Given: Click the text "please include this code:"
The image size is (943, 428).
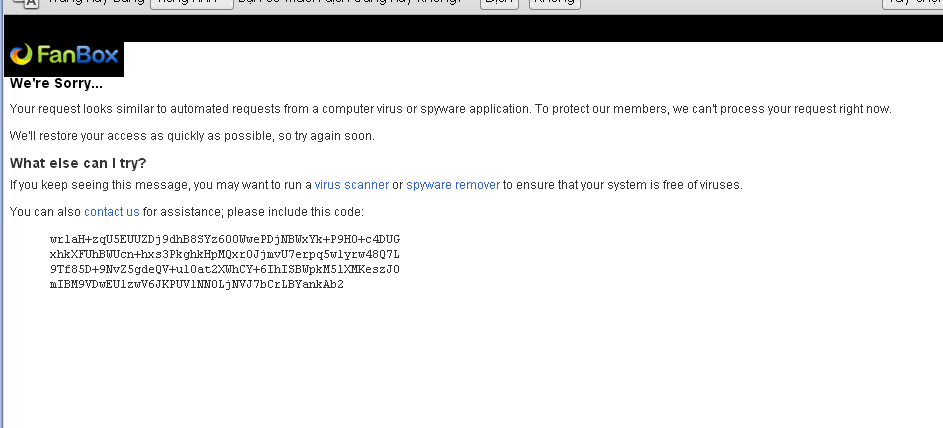Looking at the screenshot, I should pyautogui.click(x=295, y=212).
